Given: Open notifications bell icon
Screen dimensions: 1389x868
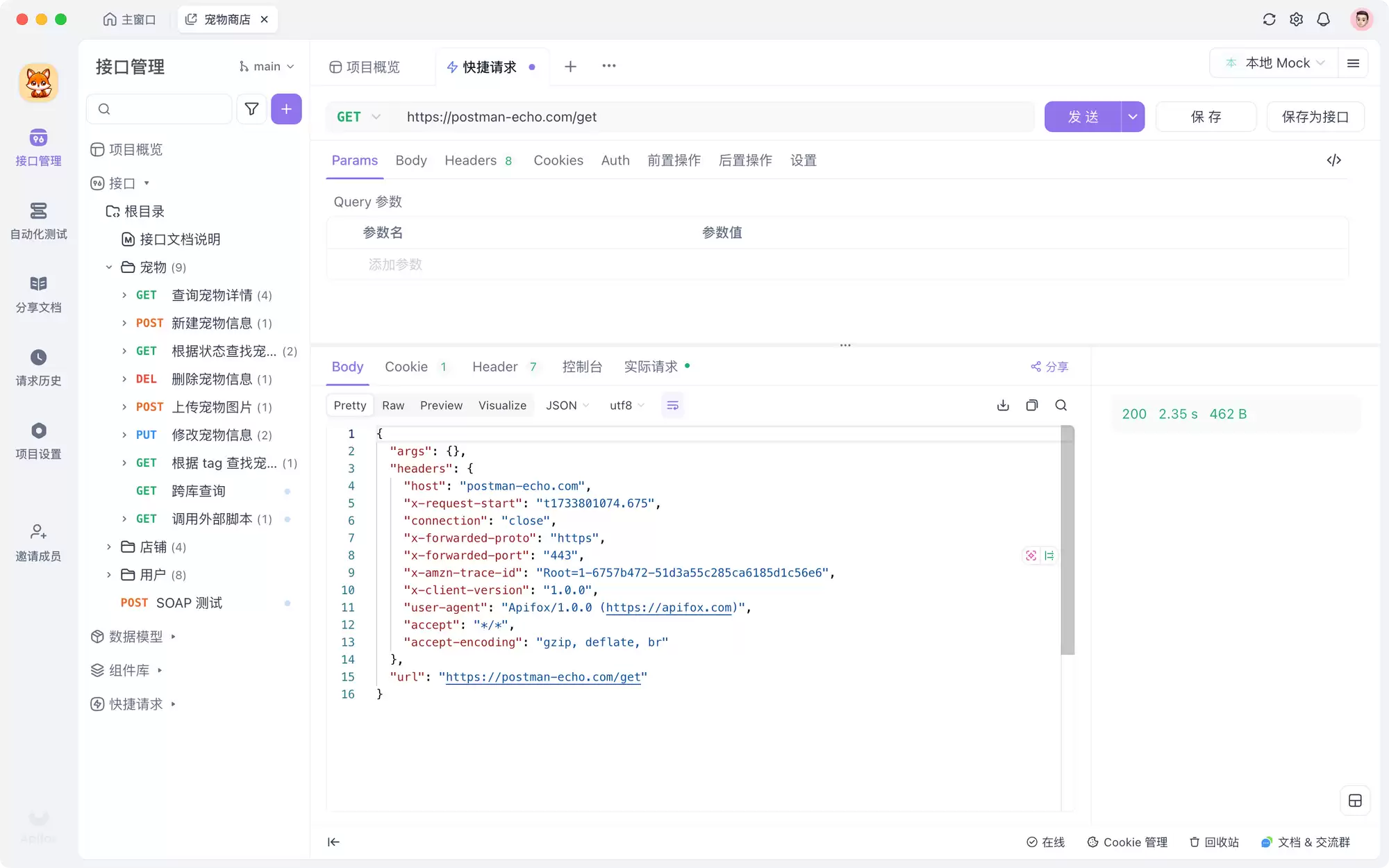Looking at the screenshot, I should pos(1323,19).
